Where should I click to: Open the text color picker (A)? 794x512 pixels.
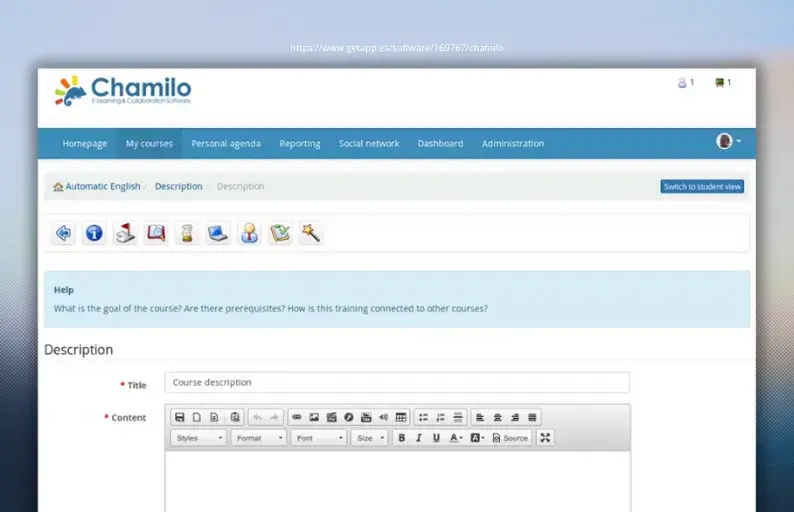[x=456, y=438]
